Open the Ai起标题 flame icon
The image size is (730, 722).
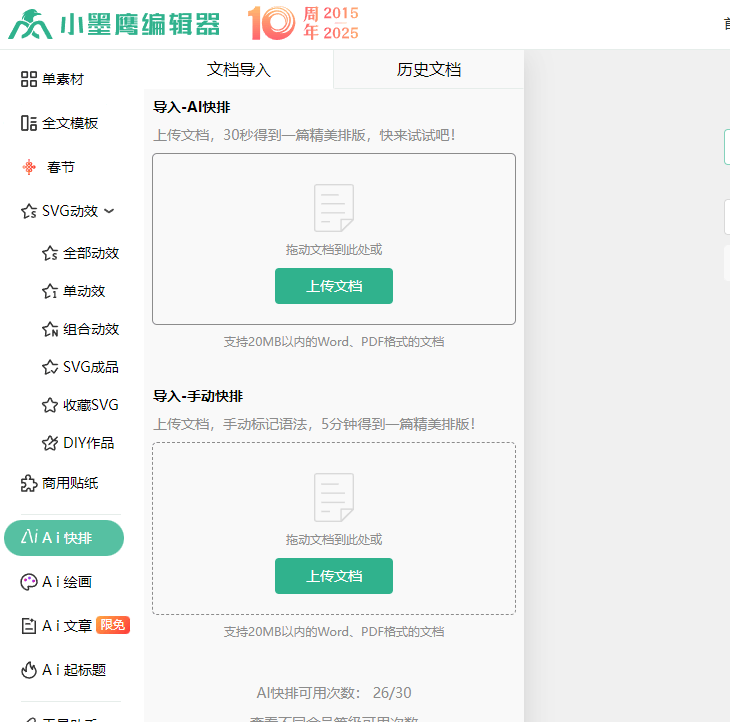[x=29, y=670]
